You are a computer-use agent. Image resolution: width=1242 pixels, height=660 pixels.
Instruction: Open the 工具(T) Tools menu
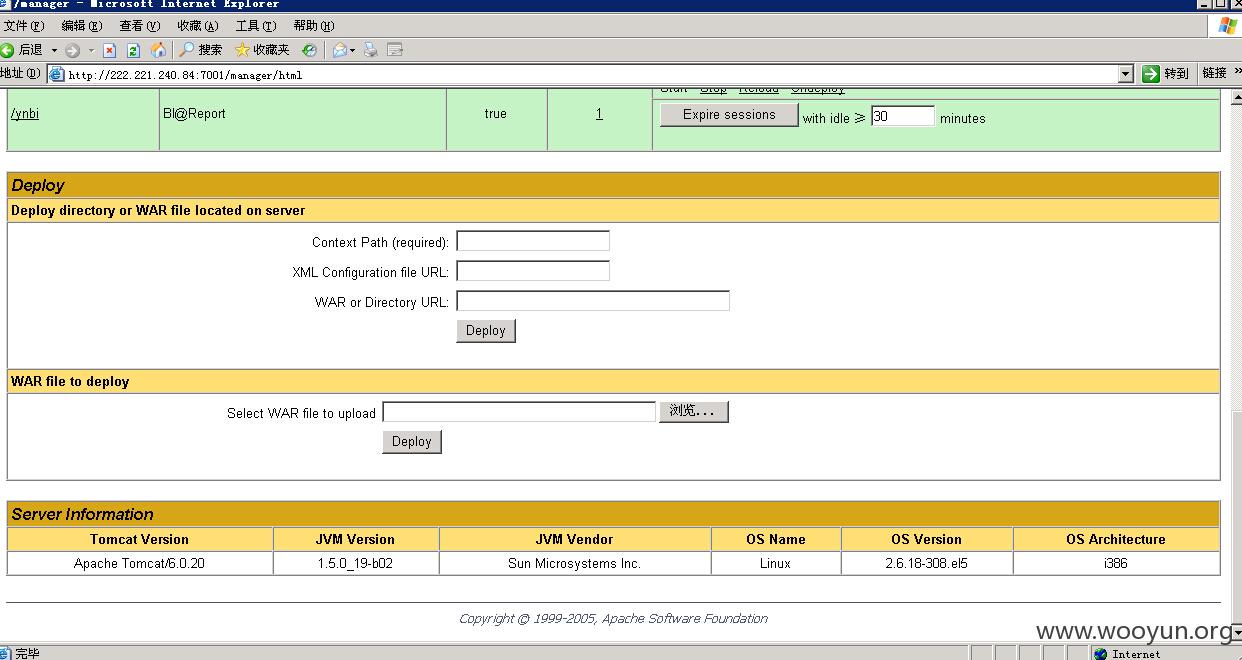tap(256, 26)
